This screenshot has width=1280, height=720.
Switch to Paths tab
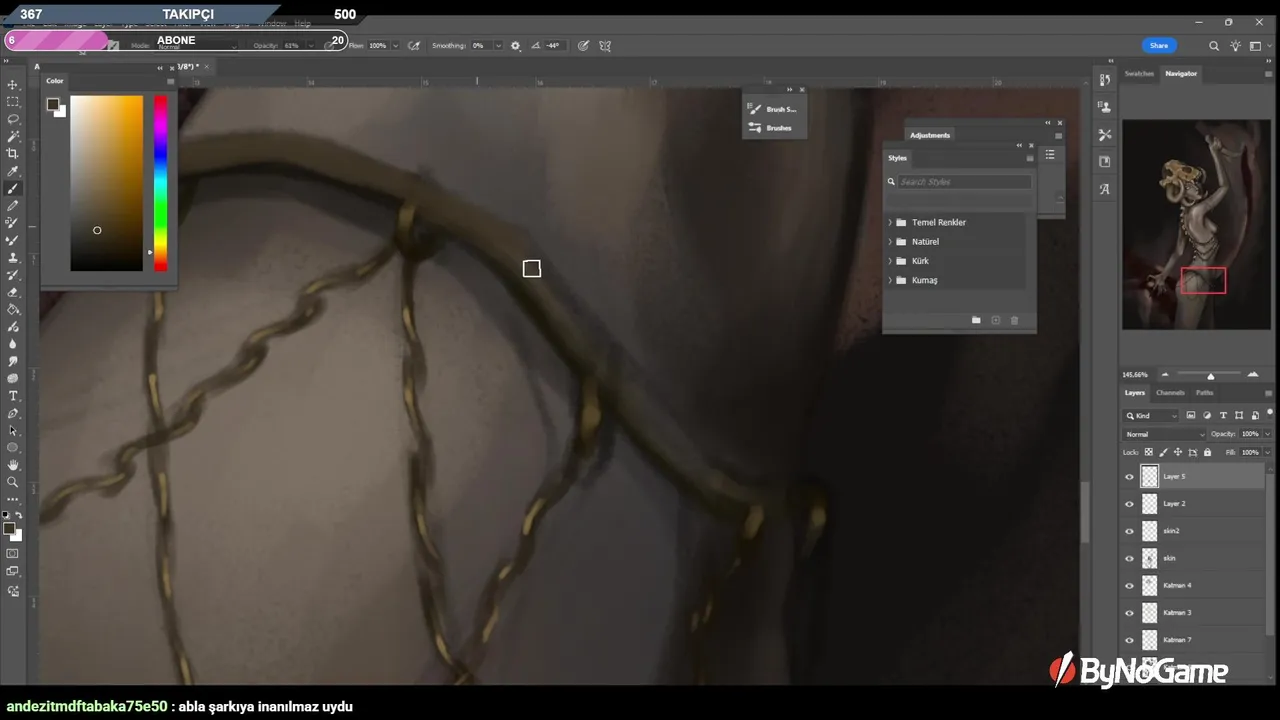tap(1204, 392)
